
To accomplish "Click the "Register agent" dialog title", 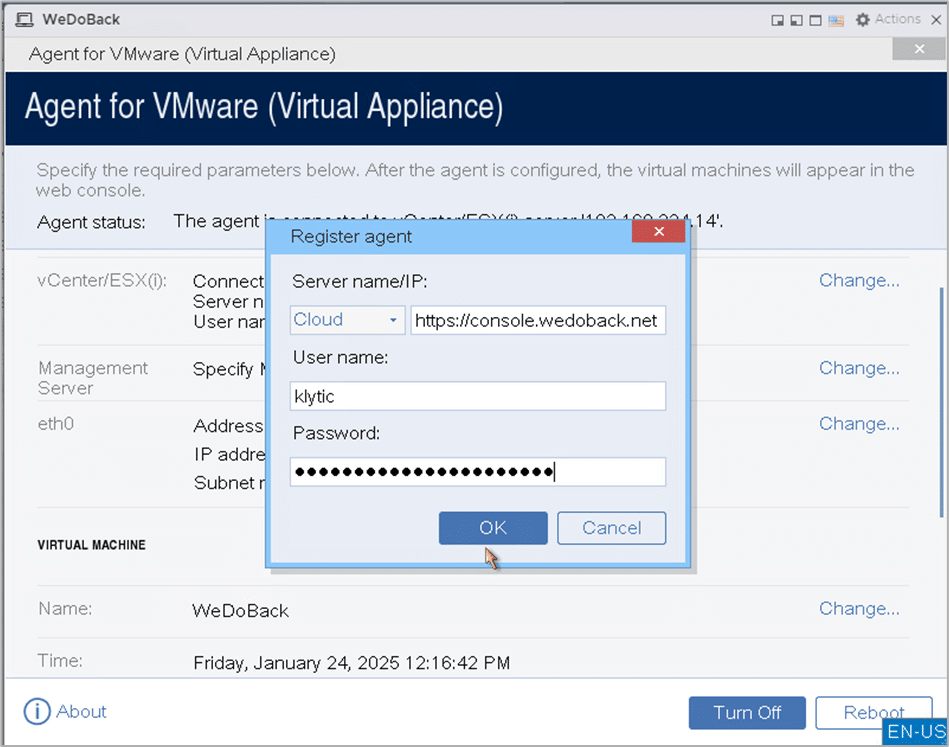I will tap(351, 236).
